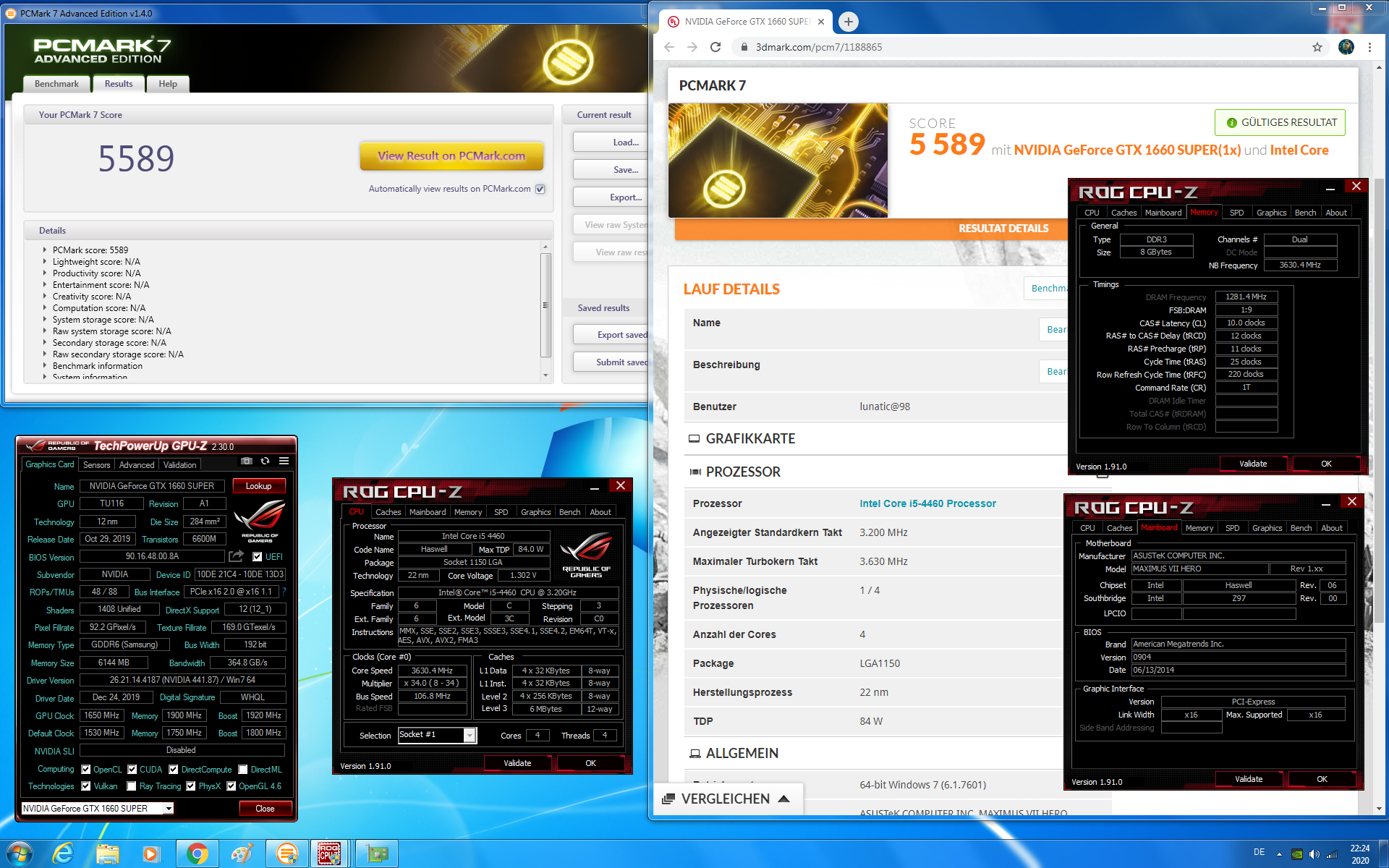
Task: Toggle the Ray Tracing checkbox
Action: [132, 786]
